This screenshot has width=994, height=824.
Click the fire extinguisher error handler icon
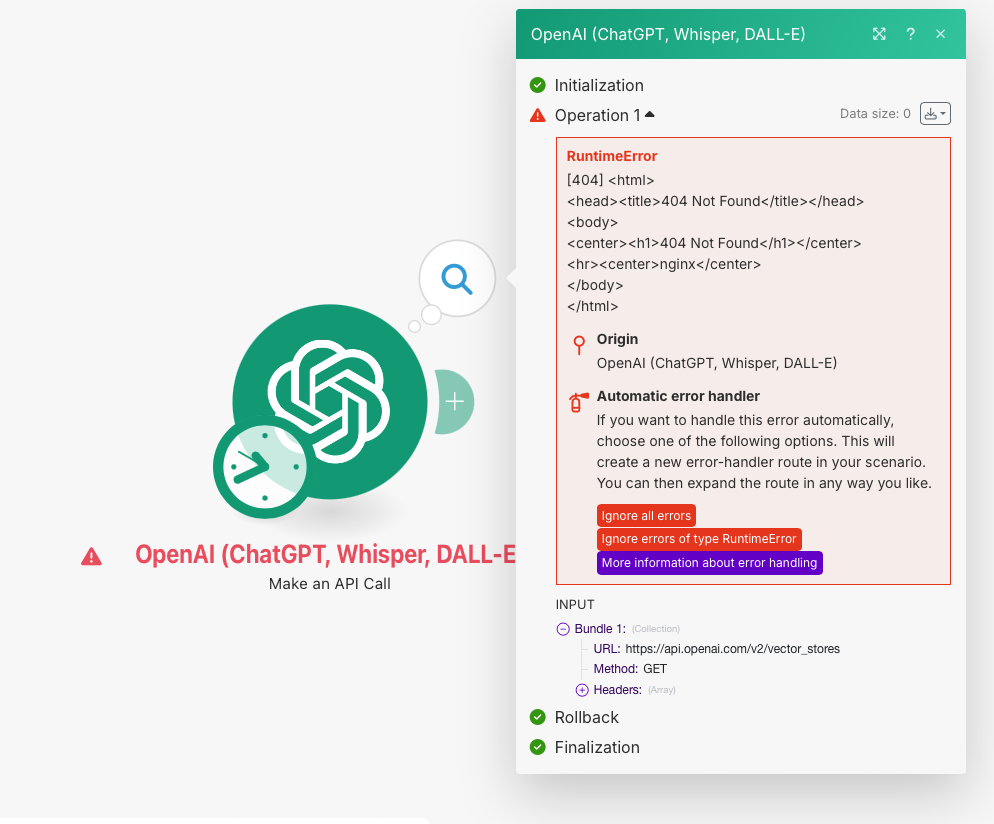[x=578, y=402]
